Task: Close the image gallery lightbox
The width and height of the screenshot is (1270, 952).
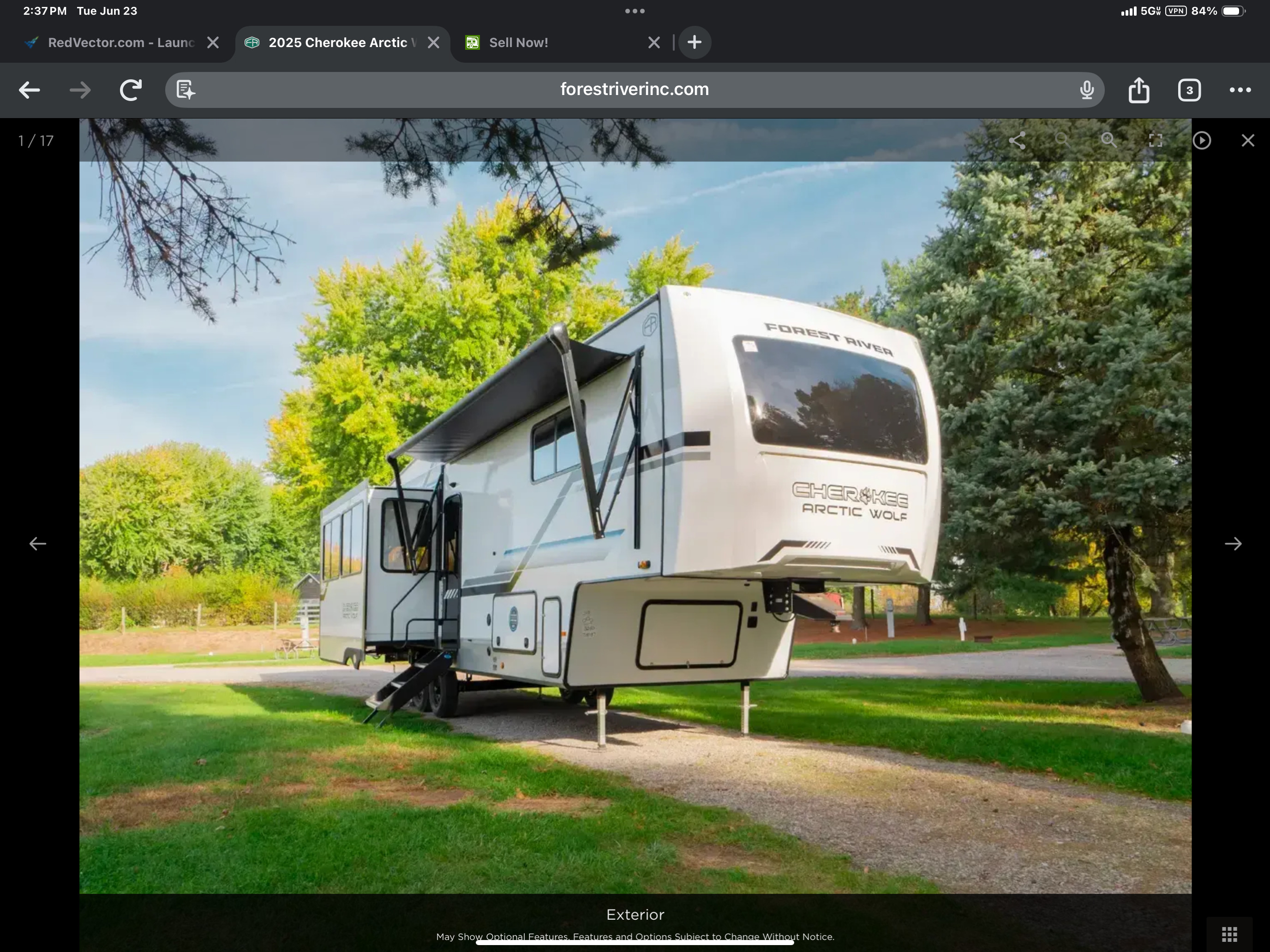Action: tap(1247, 141)
